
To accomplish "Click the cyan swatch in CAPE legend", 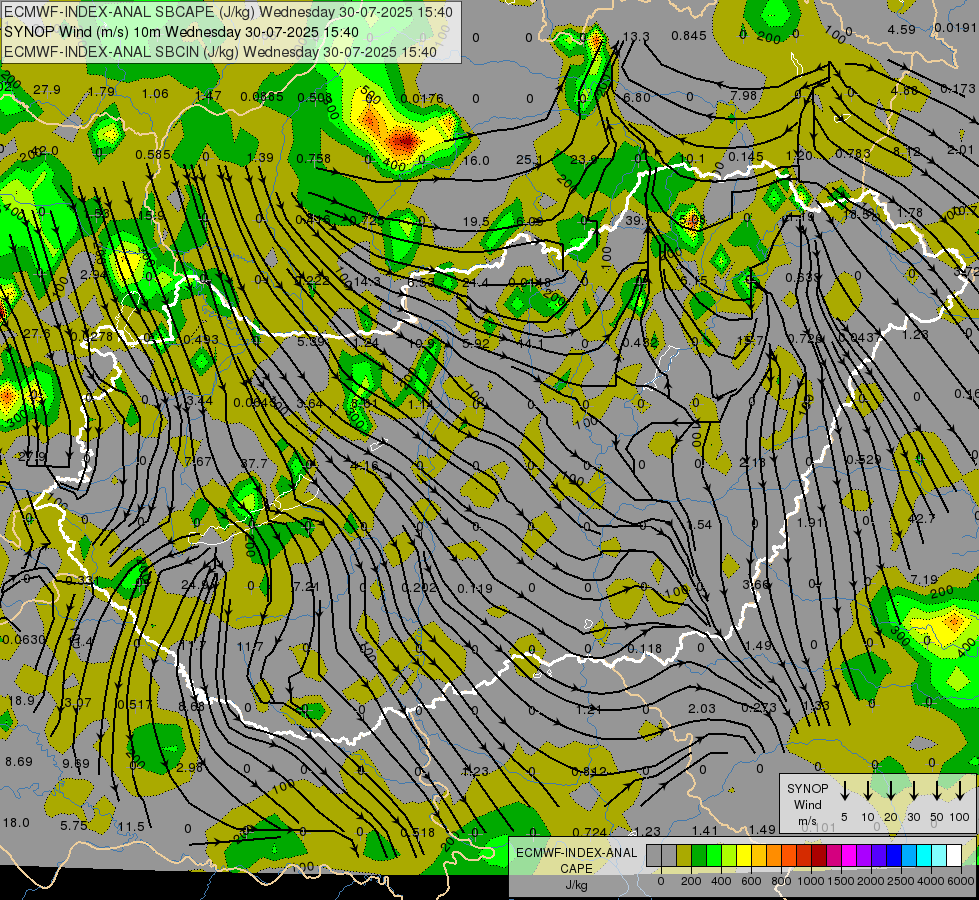I will 924,855.
